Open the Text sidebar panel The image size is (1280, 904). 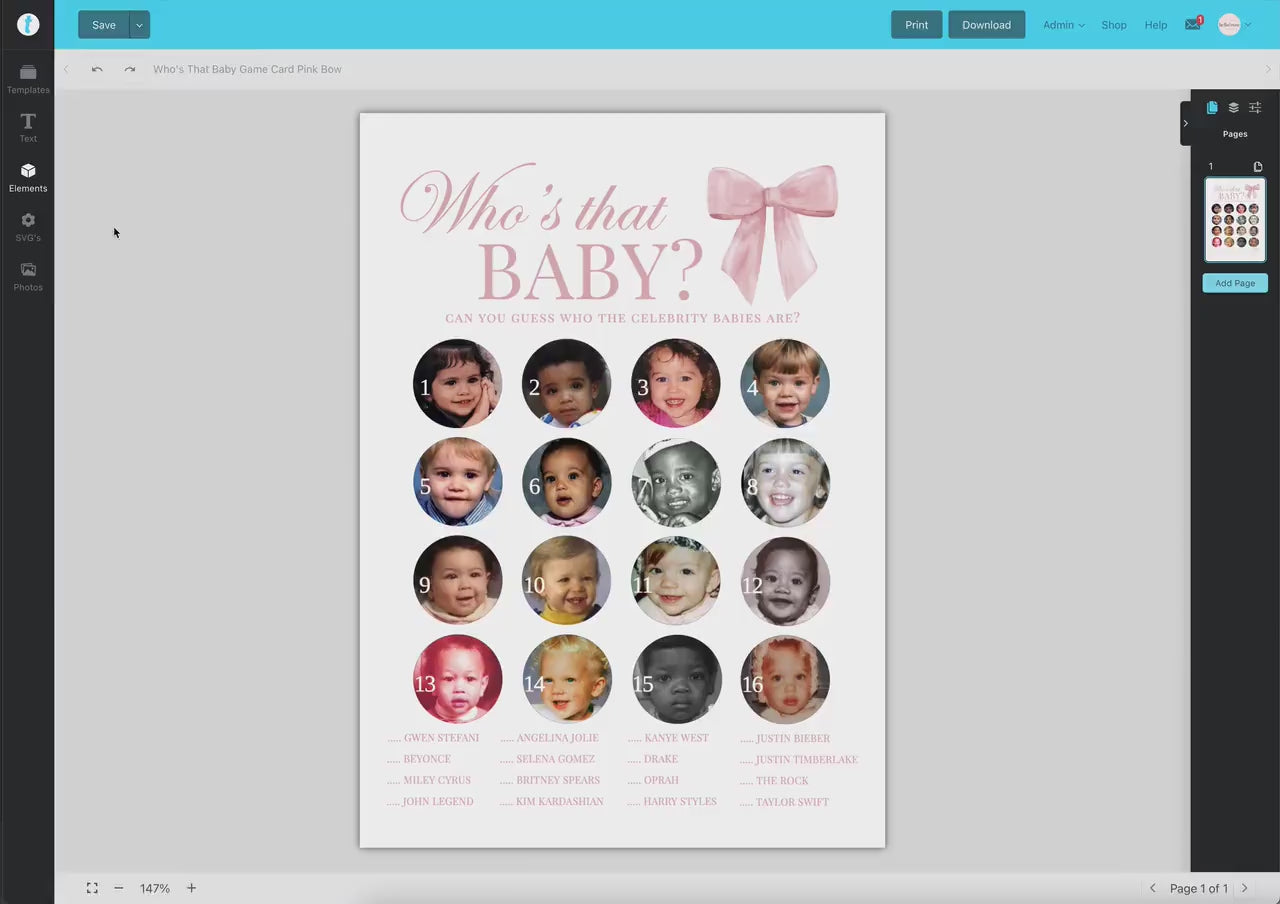pos(28,128)
